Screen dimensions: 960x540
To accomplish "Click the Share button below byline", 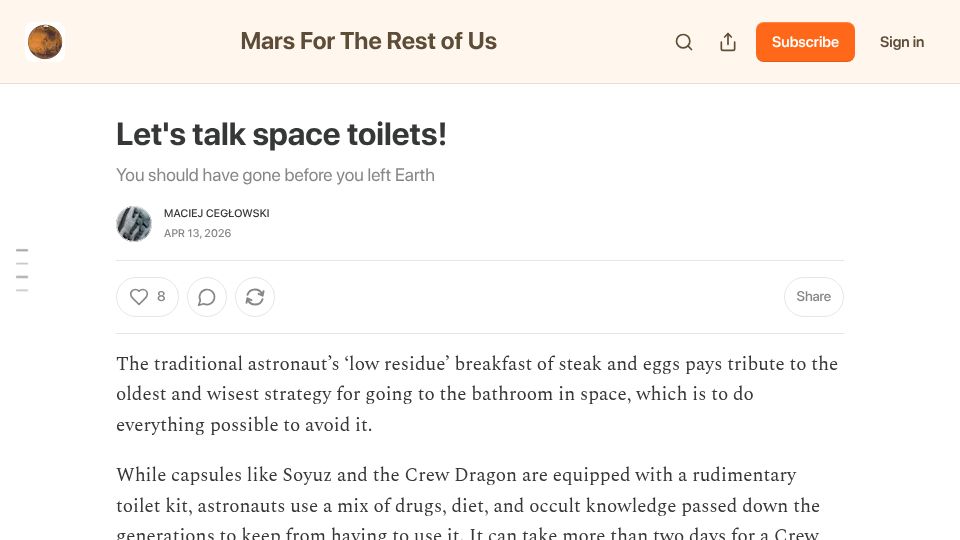I will [x=814, y=297].
